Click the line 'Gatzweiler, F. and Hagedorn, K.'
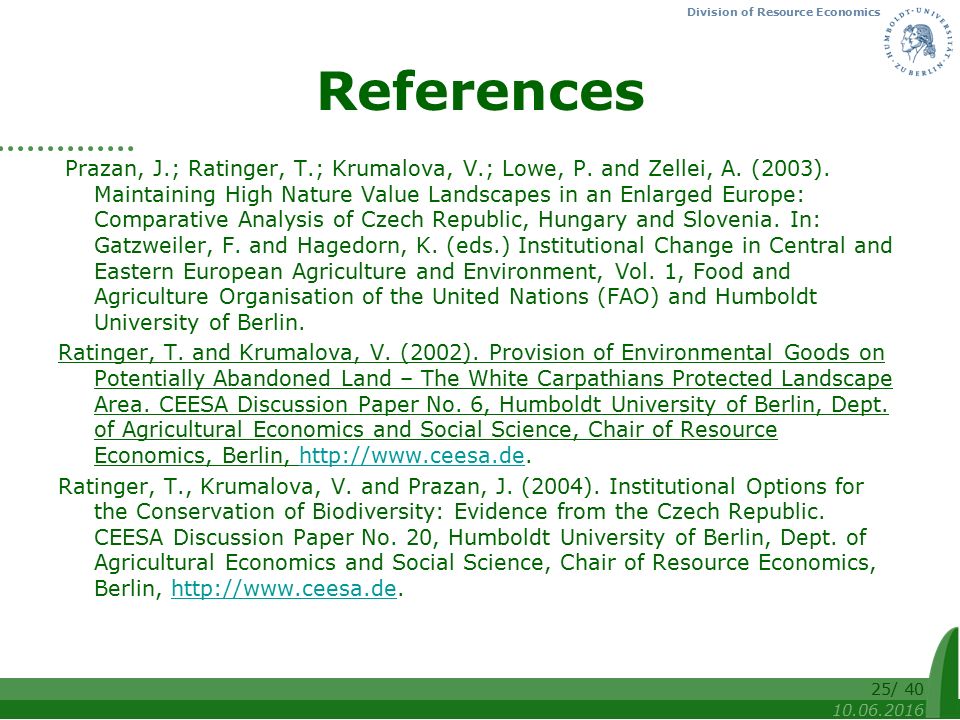Image resolution: width=960 pixels, height=720 pixels. click(493, 246)
